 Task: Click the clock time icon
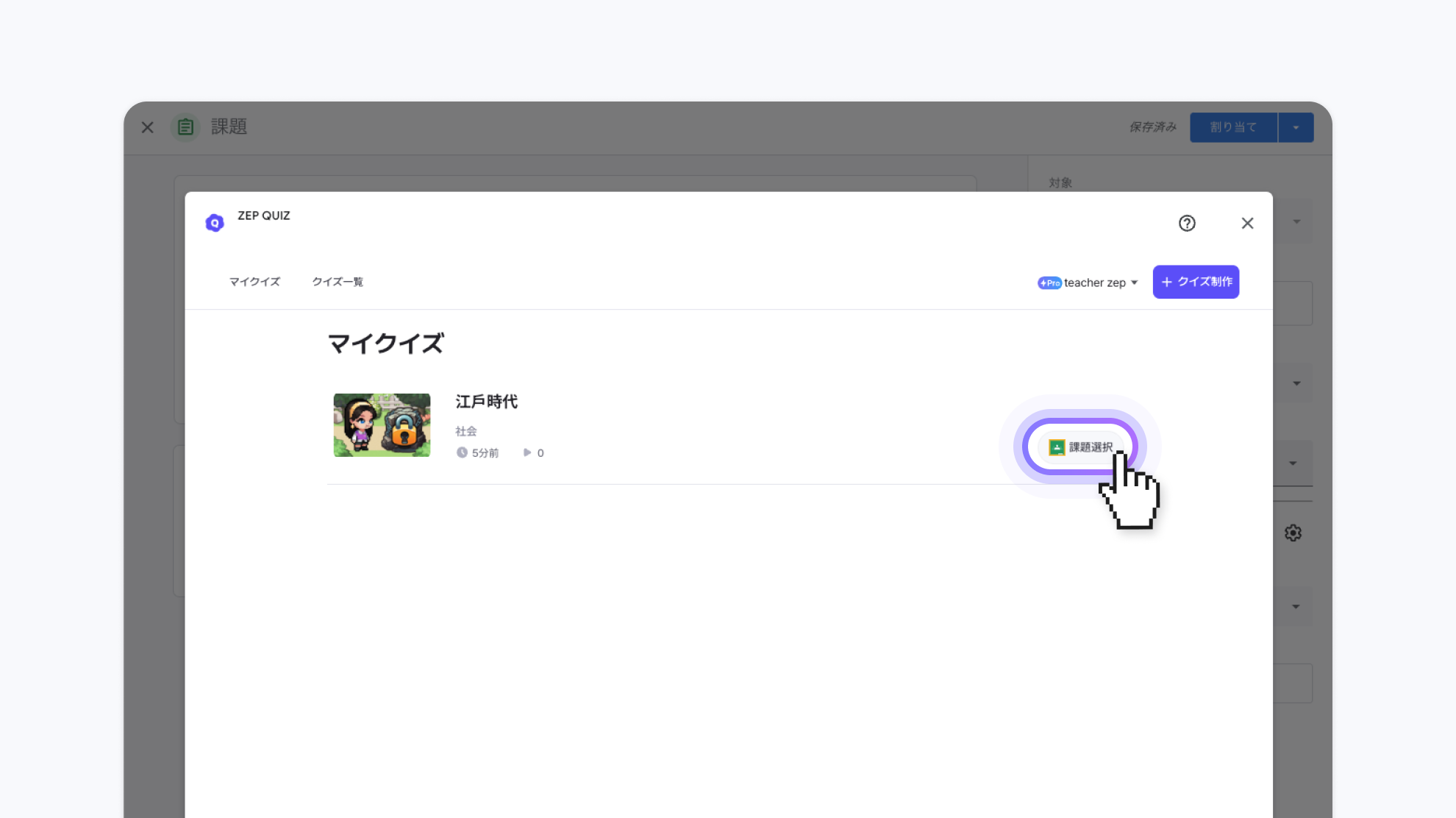click(462, 452)
